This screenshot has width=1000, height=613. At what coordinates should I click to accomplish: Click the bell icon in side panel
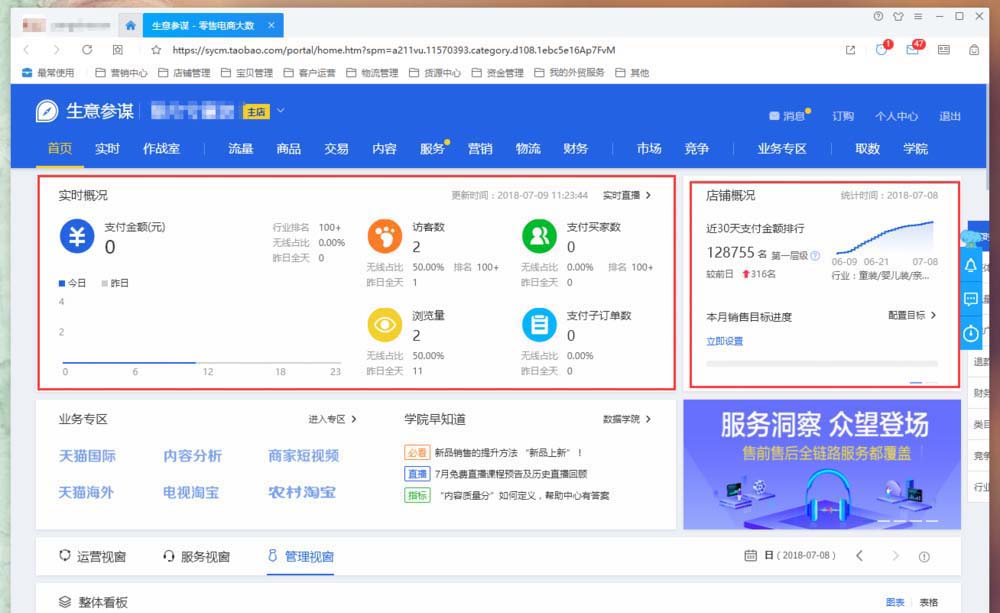tap(971, 265)
